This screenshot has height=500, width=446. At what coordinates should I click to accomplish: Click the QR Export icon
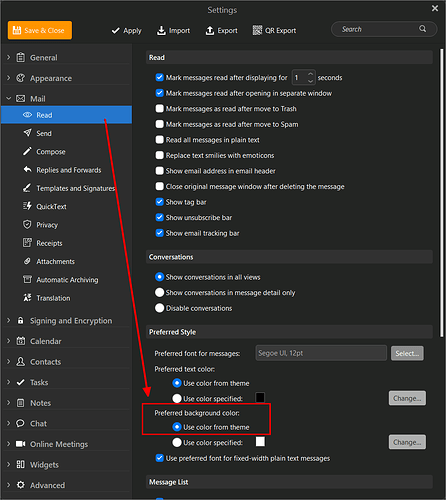(257, 30)
